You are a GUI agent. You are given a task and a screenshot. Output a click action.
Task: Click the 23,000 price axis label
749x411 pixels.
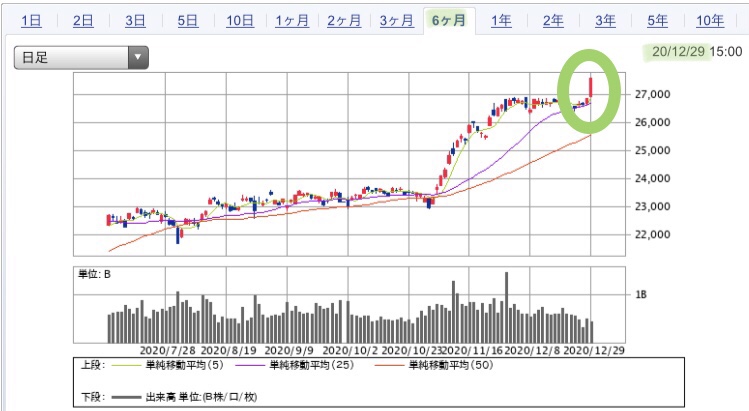point(652,206)
